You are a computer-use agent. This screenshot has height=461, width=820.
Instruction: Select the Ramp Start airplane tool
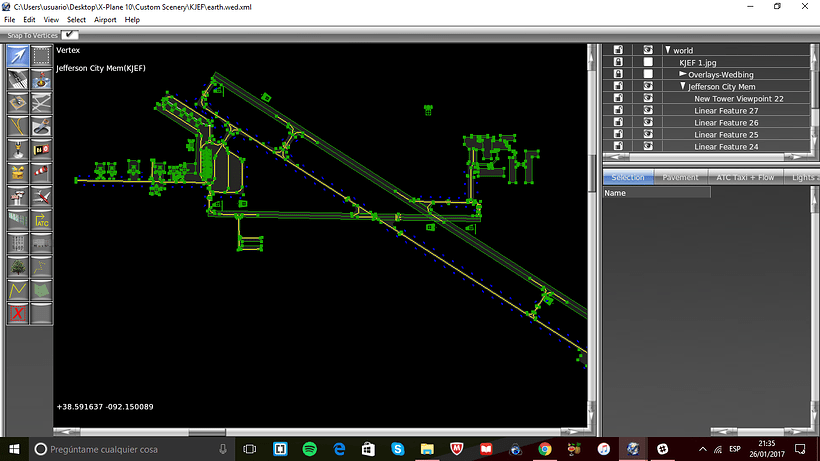coord(41,197)
